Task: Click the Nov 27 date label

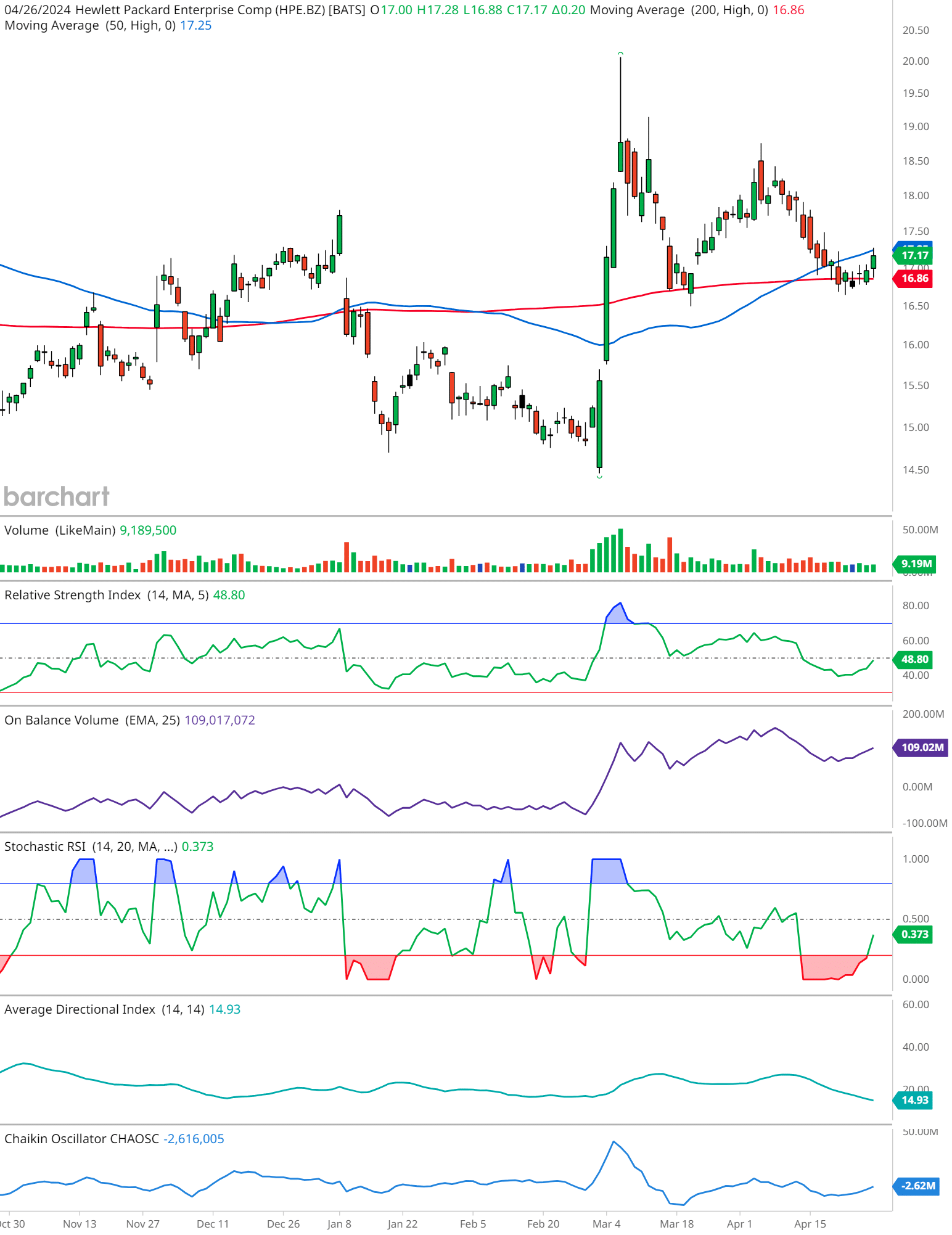Action: point(142,1224)
